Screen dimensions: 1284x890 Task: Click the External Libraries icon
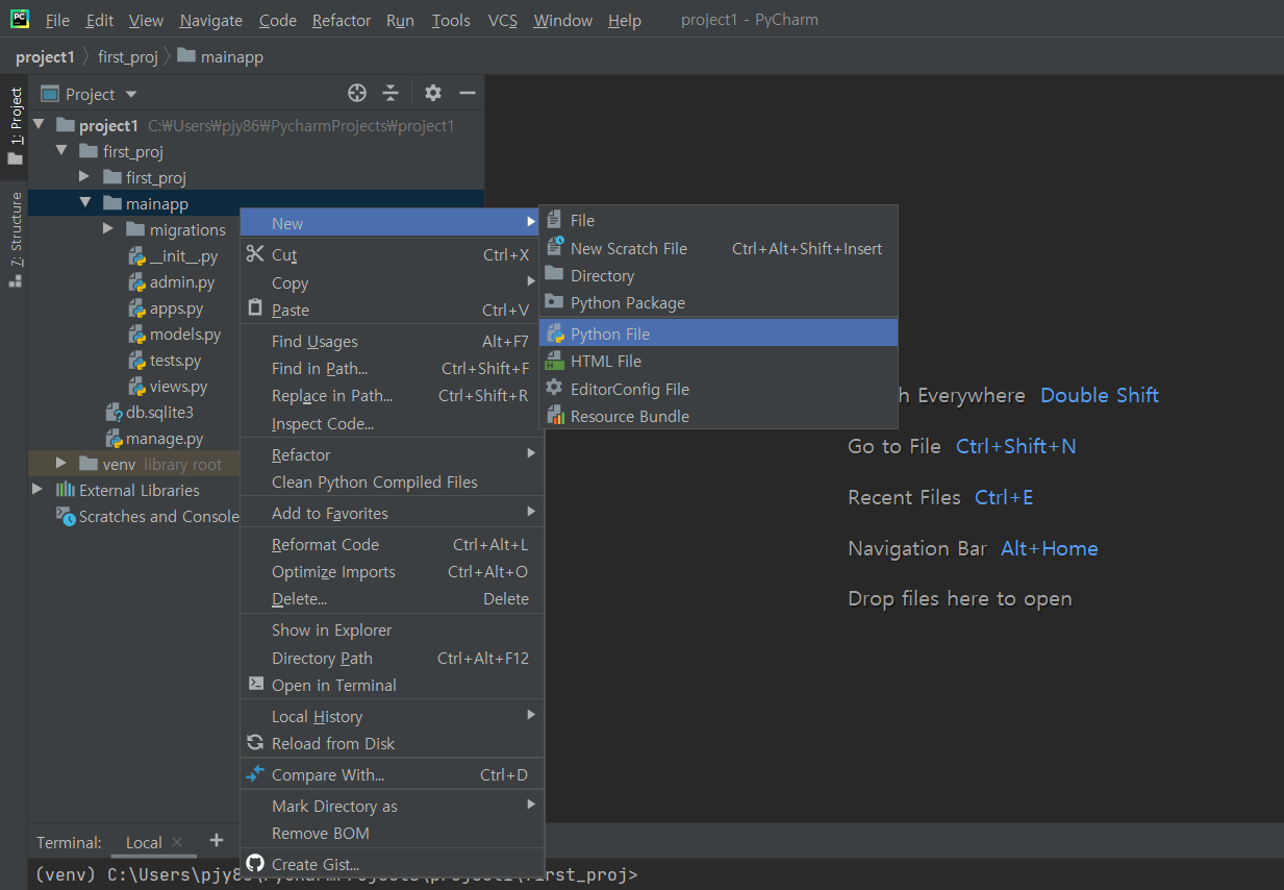pyautogui.click(x=65, y=489)
